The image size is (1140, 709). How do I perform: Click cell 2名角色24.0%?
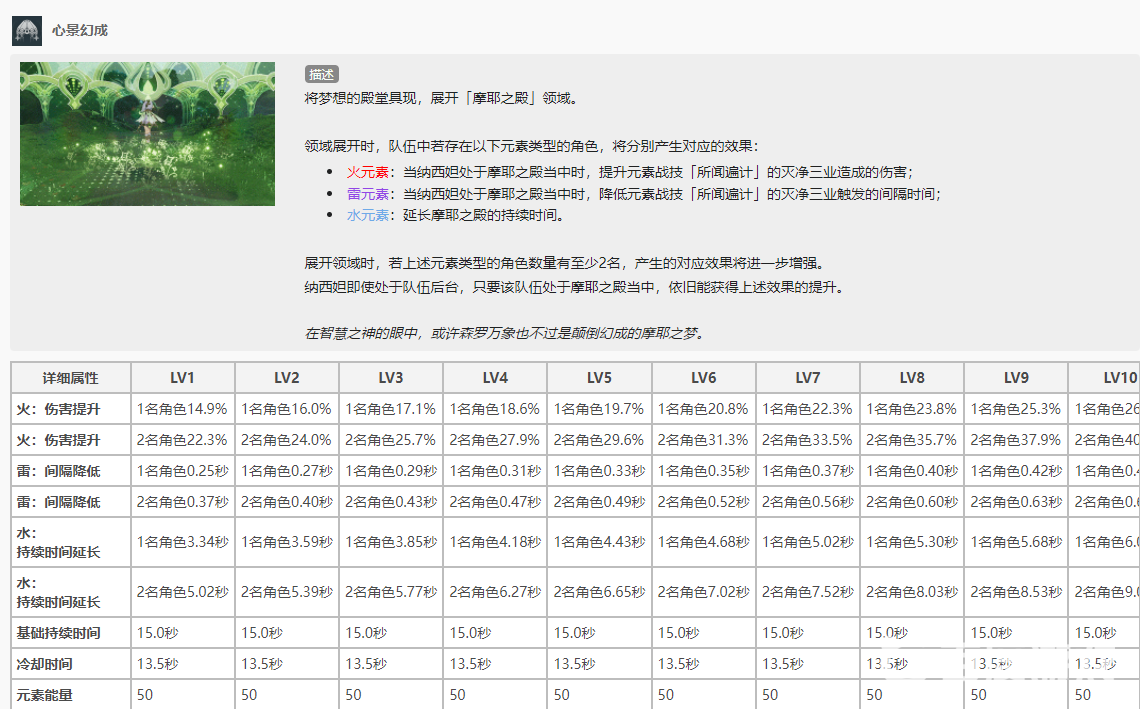point(286,440)
